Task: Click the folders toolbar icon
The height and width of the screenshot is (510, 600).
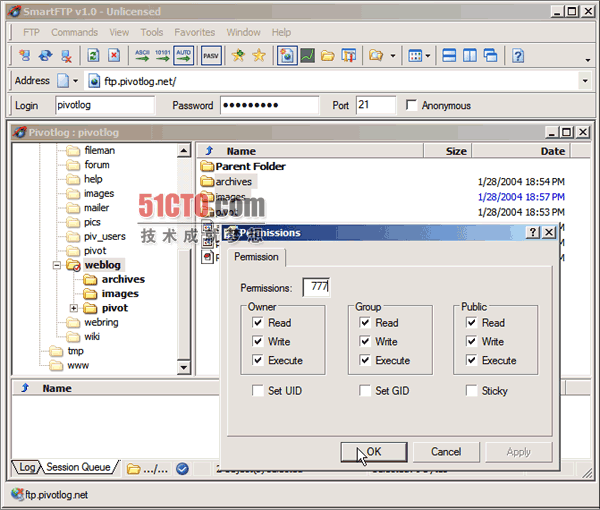Action: 376,56
